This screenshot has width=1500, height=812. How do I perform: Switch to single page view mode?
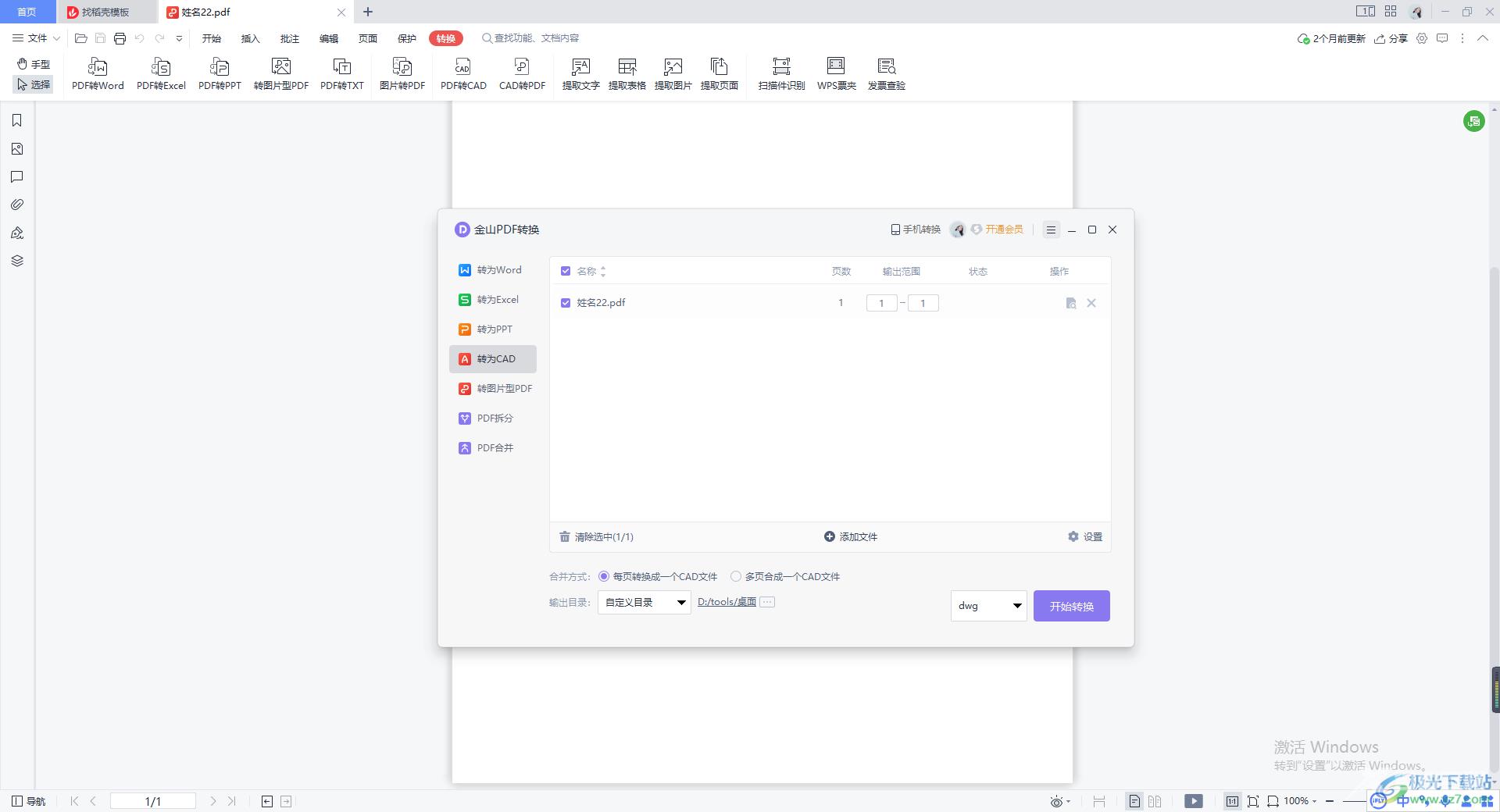pos(1134,801)
